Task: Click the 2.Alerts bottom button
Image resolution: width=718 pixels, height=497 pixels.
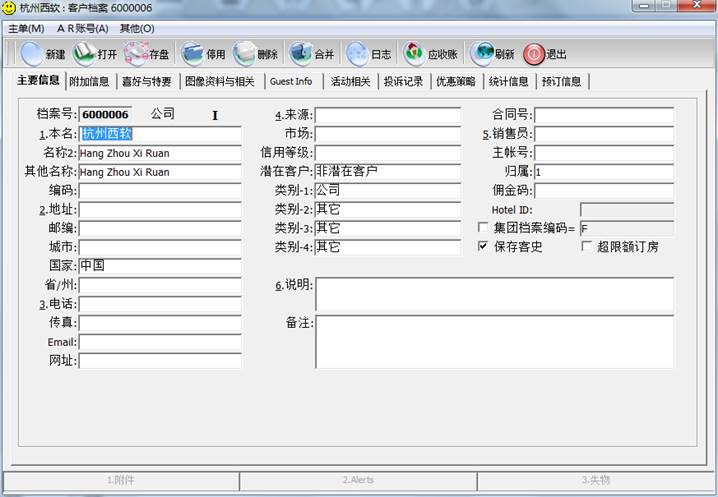Action: pyautogui.click(x=358, y=480)
